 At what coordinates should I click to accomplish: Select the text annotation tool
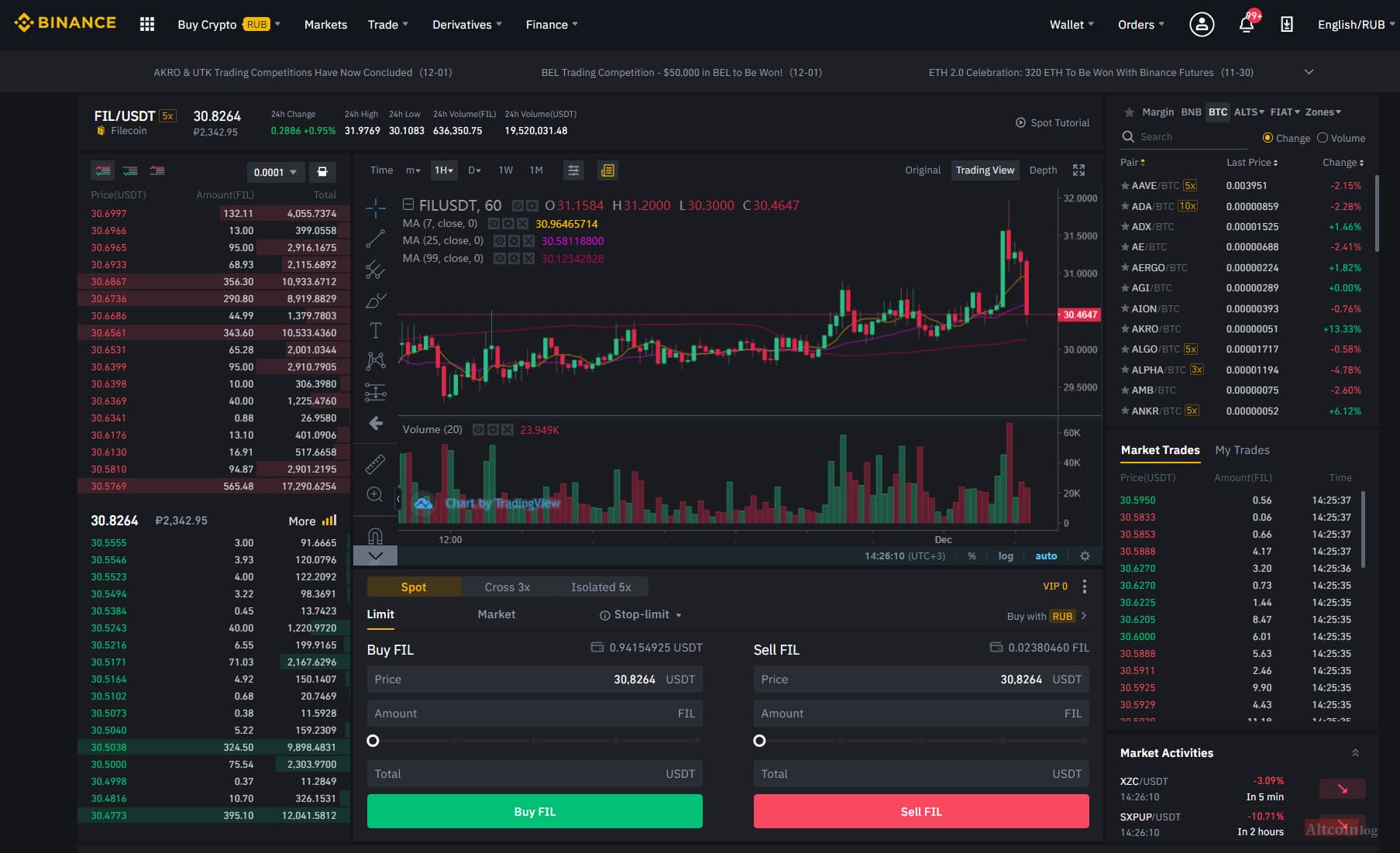pyautogui.click(x=376, y=331)
